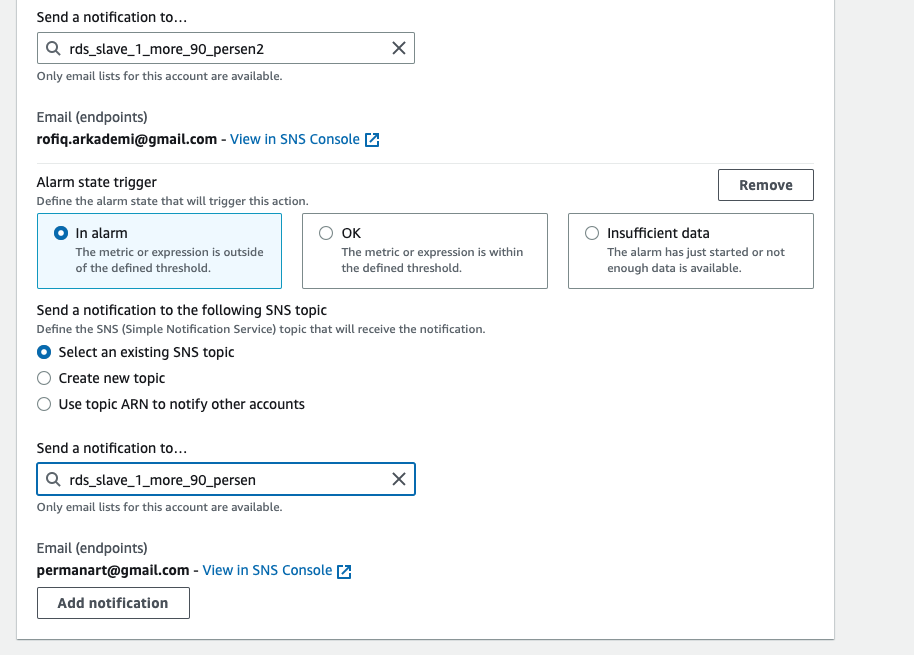Open View in SNS Console for permanart@gmail.com
The width and height of the screenshot is (914, 655).
point(267,570)
